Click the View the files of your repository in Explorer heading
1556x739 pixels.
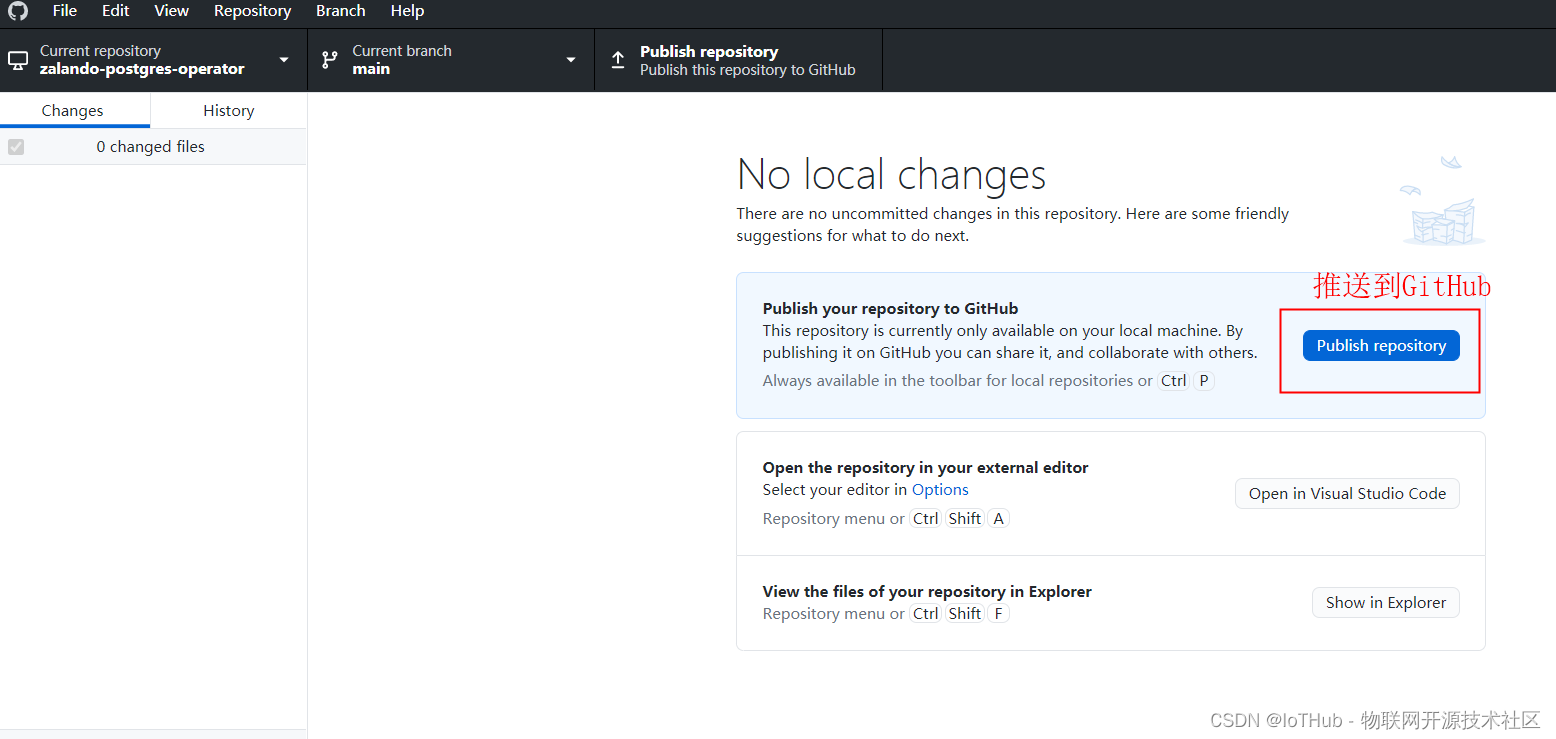(x=928, y=592)
